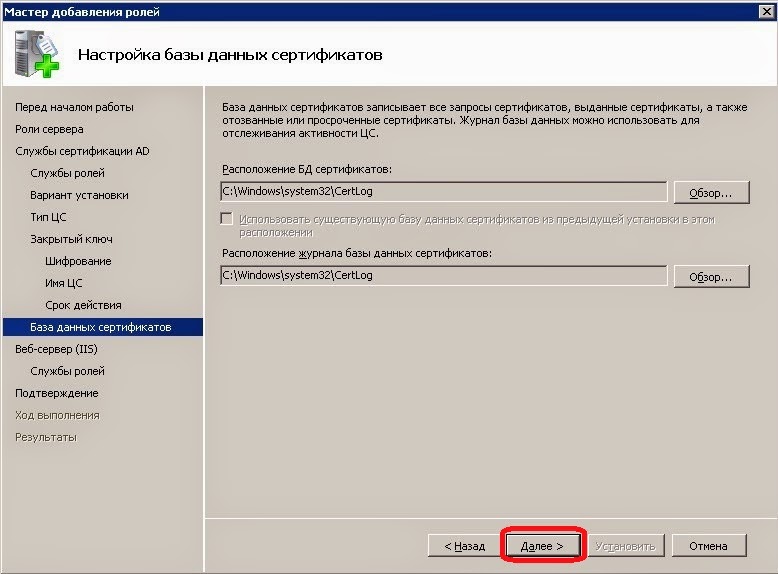This screenshot has height=574, width=778.
Task: Tick the use existing certificate database checkbox
Action: click(227, 219)
